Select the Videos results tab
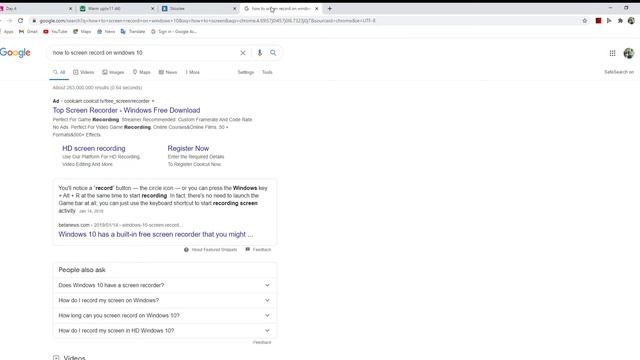The width and height of the screenshot is (640, 360). 83,72
